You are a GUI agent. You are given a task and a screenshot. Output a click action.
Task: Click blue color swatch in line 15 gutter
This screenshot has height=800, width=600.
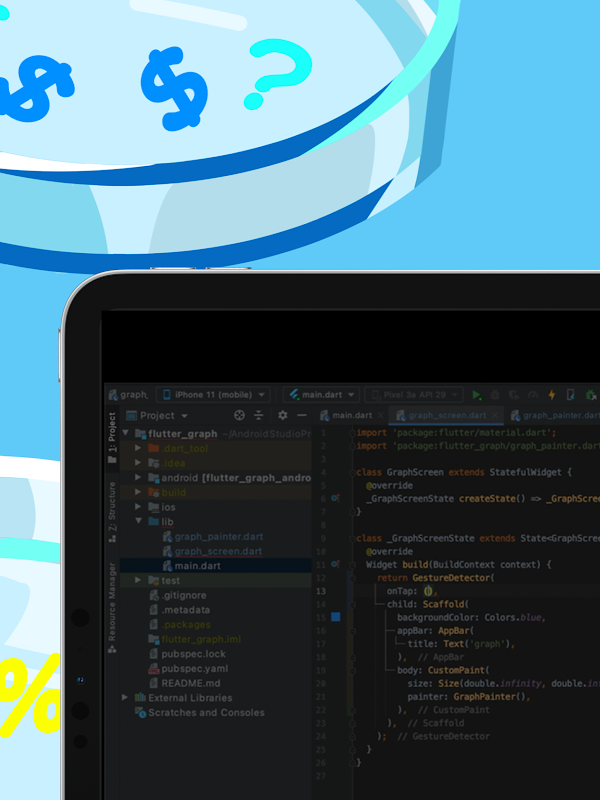click(x=336, y=617)
